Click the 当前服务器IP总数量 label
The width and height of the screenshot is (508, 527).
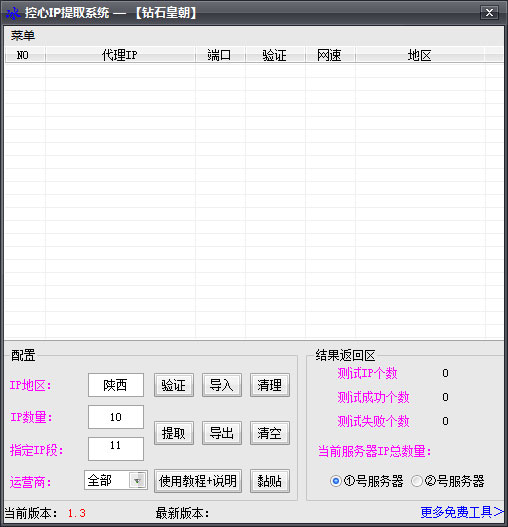pos(375,451)
